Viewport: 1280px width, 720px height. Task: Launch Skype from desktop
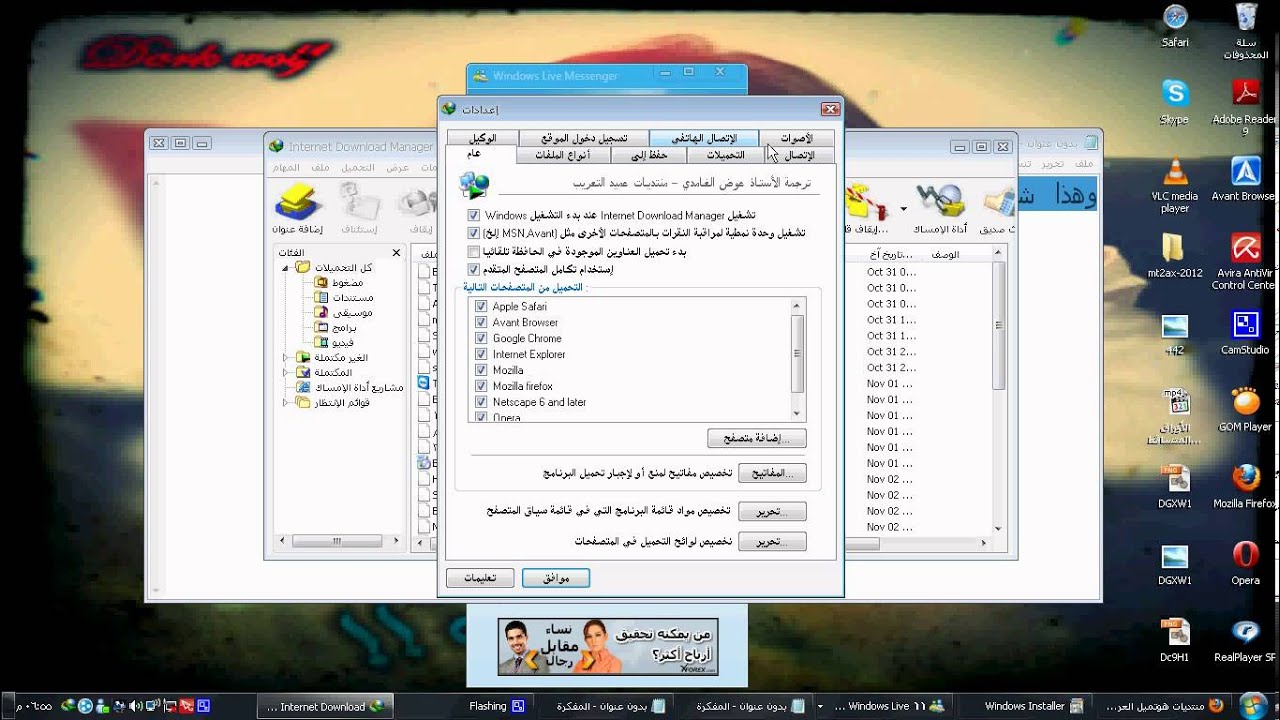pos(1174,102)
